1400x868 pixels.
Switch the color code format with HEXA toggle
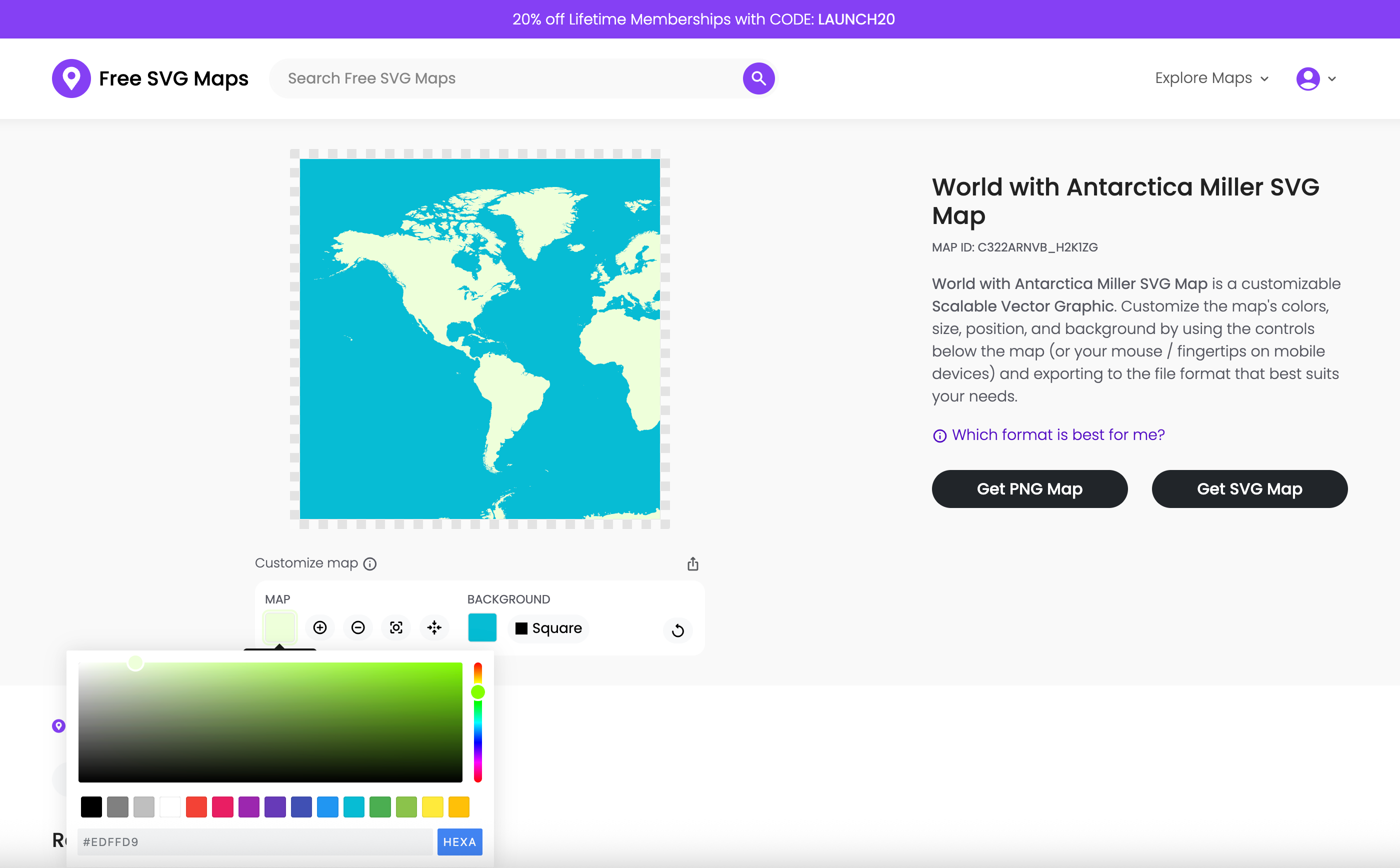click(459, 841)
